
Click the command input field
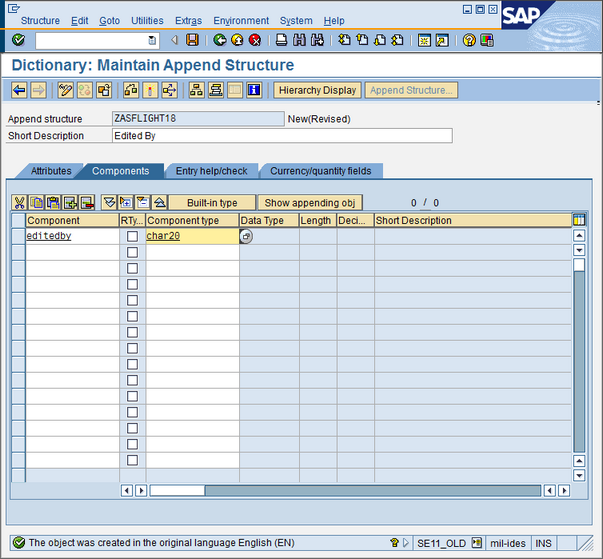tap(96, 40)
